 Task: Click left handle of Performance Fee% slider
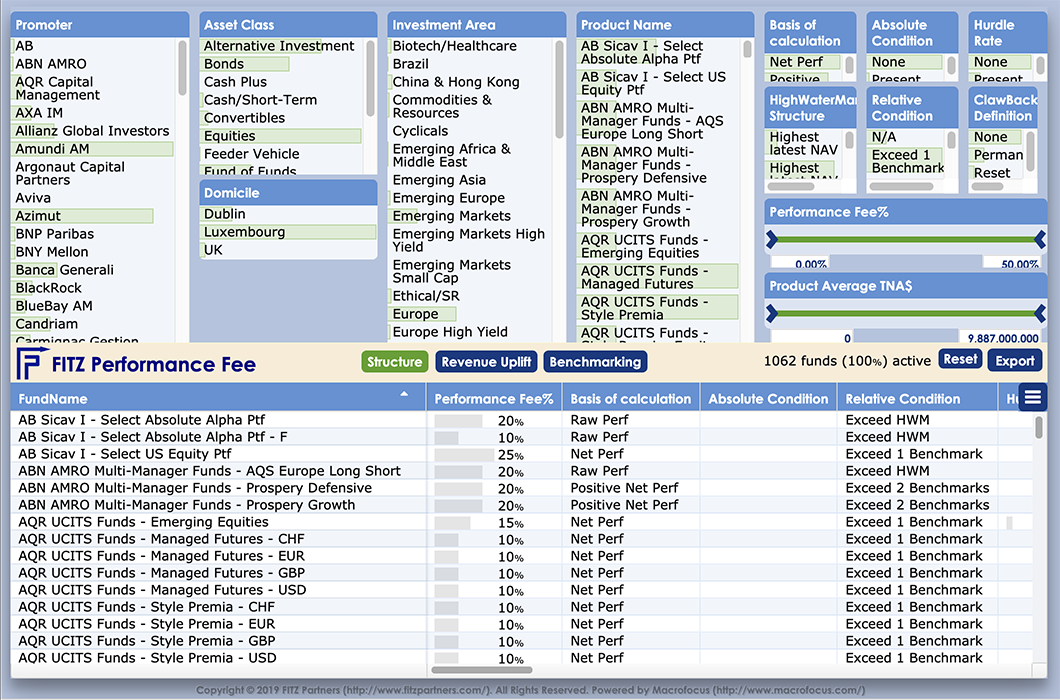772,239
